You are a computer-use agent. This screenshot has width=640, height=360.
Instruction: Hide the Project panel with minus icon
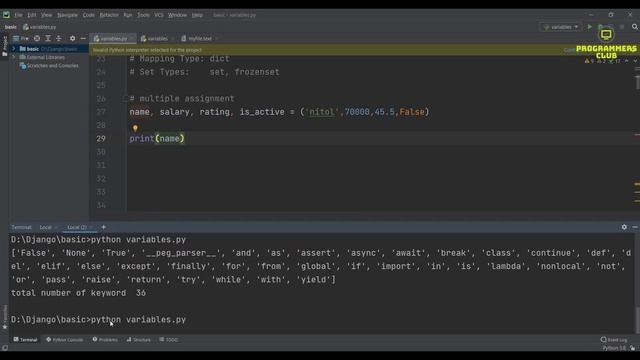[x=83, y=38]
